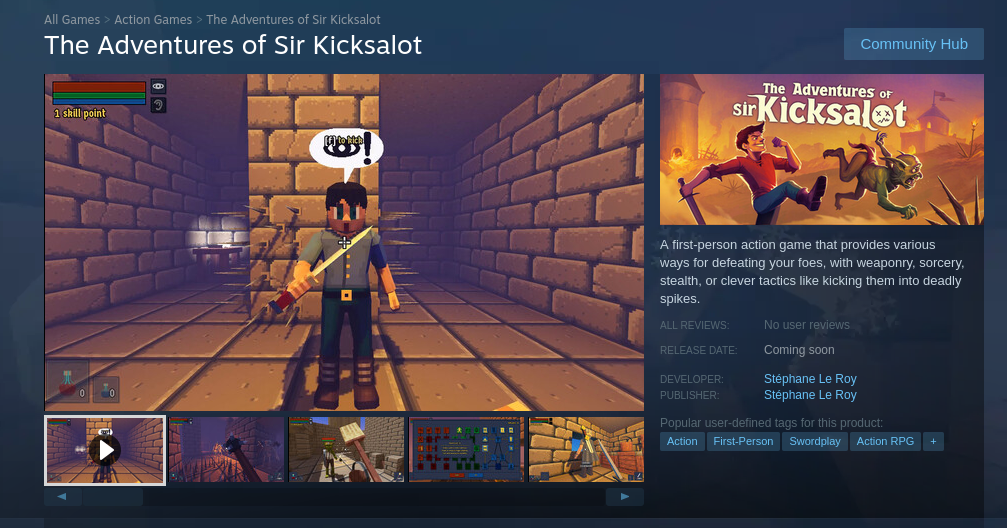This screenshot has height=528, width=1007.
Task: Click the blue potion inventory slot icon
Action: click(x=107, y=390)
